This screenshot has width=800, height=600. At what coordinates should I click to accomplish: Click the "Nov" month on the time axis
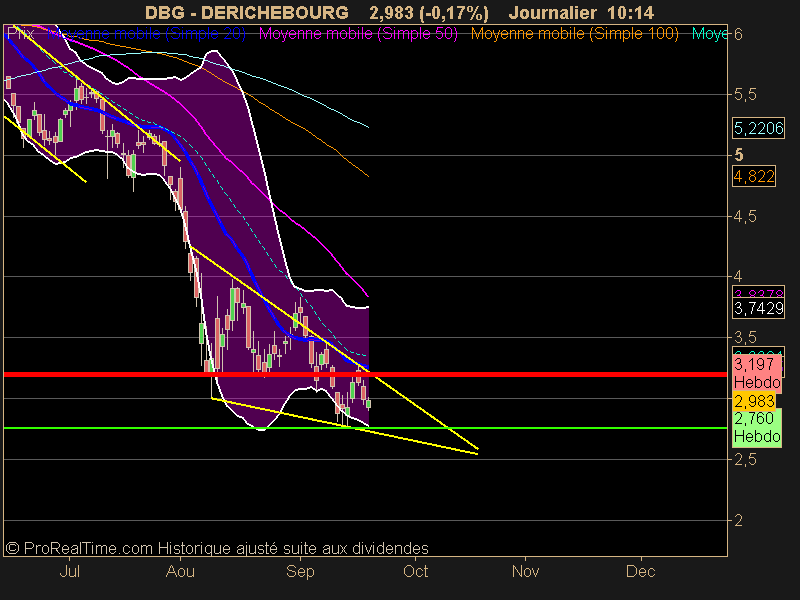(x=526, y=571)
